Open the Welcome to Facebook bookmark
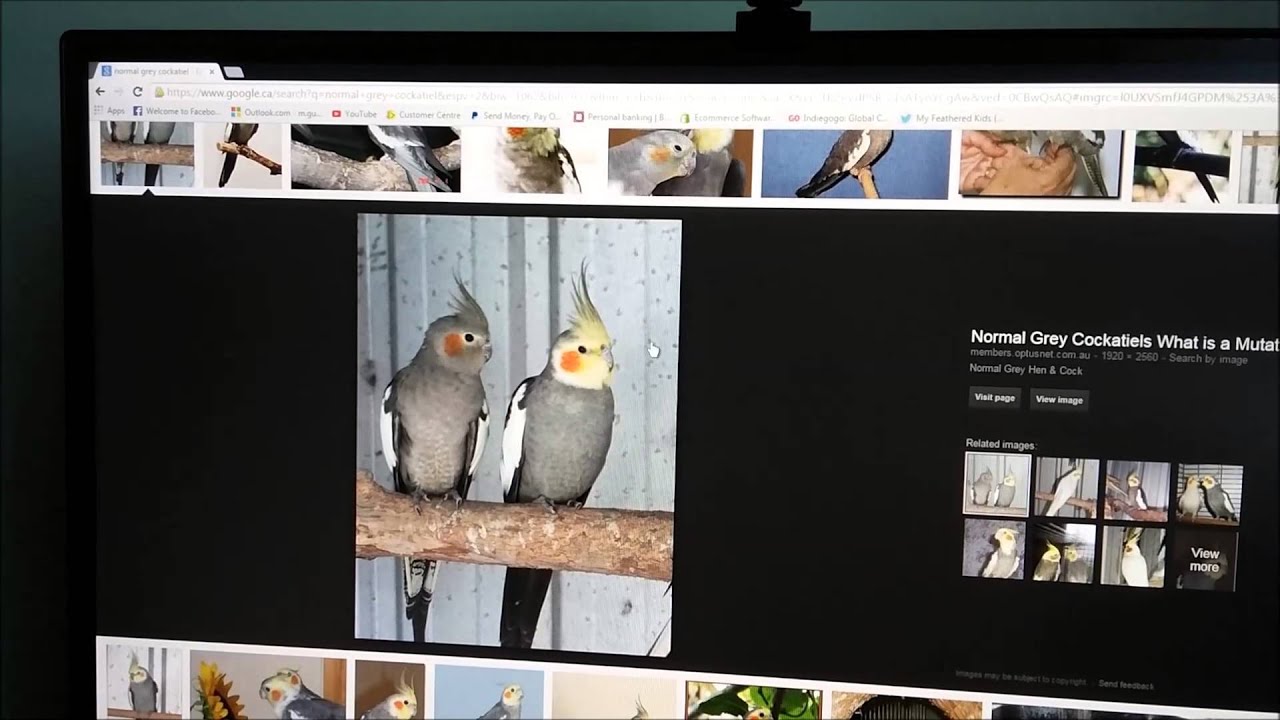This screenshot has height=720, width=1280. 175,111
